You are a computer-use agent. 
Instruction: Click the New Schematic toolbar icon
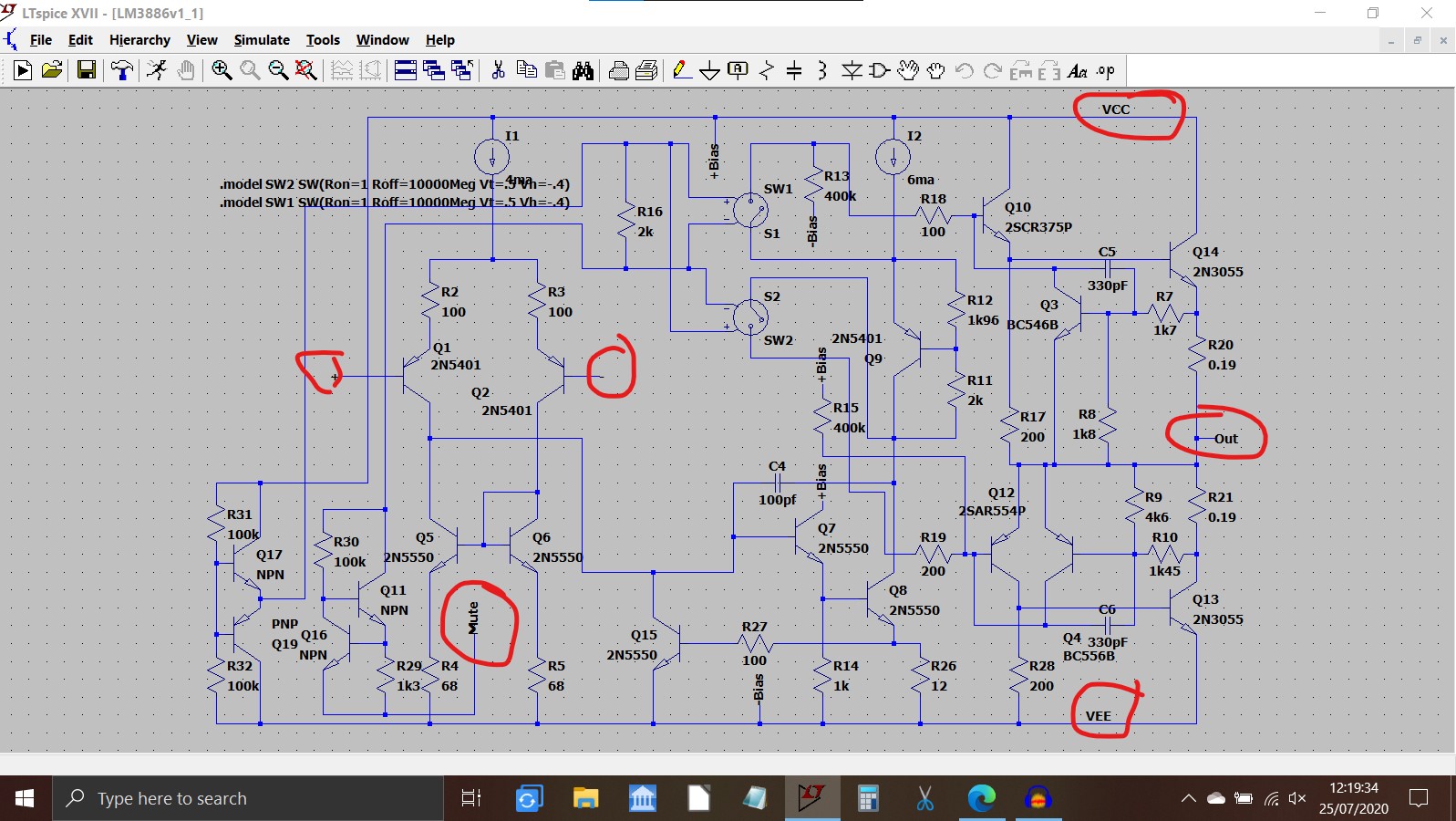click(x=23, y=70)
